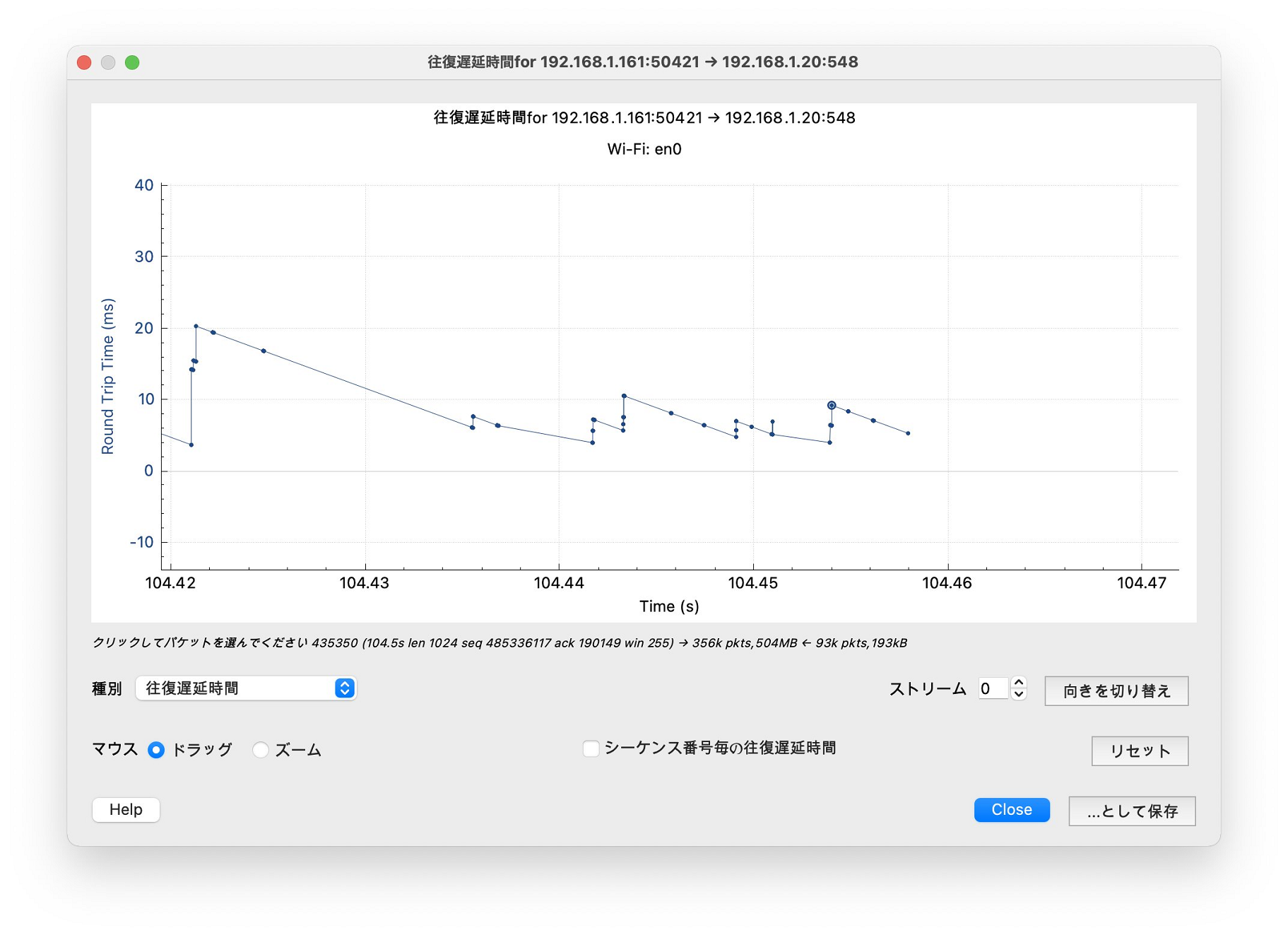Click the green fullscreen window button
Screen dimensions: 1288x935
click(x=132, y=62)
